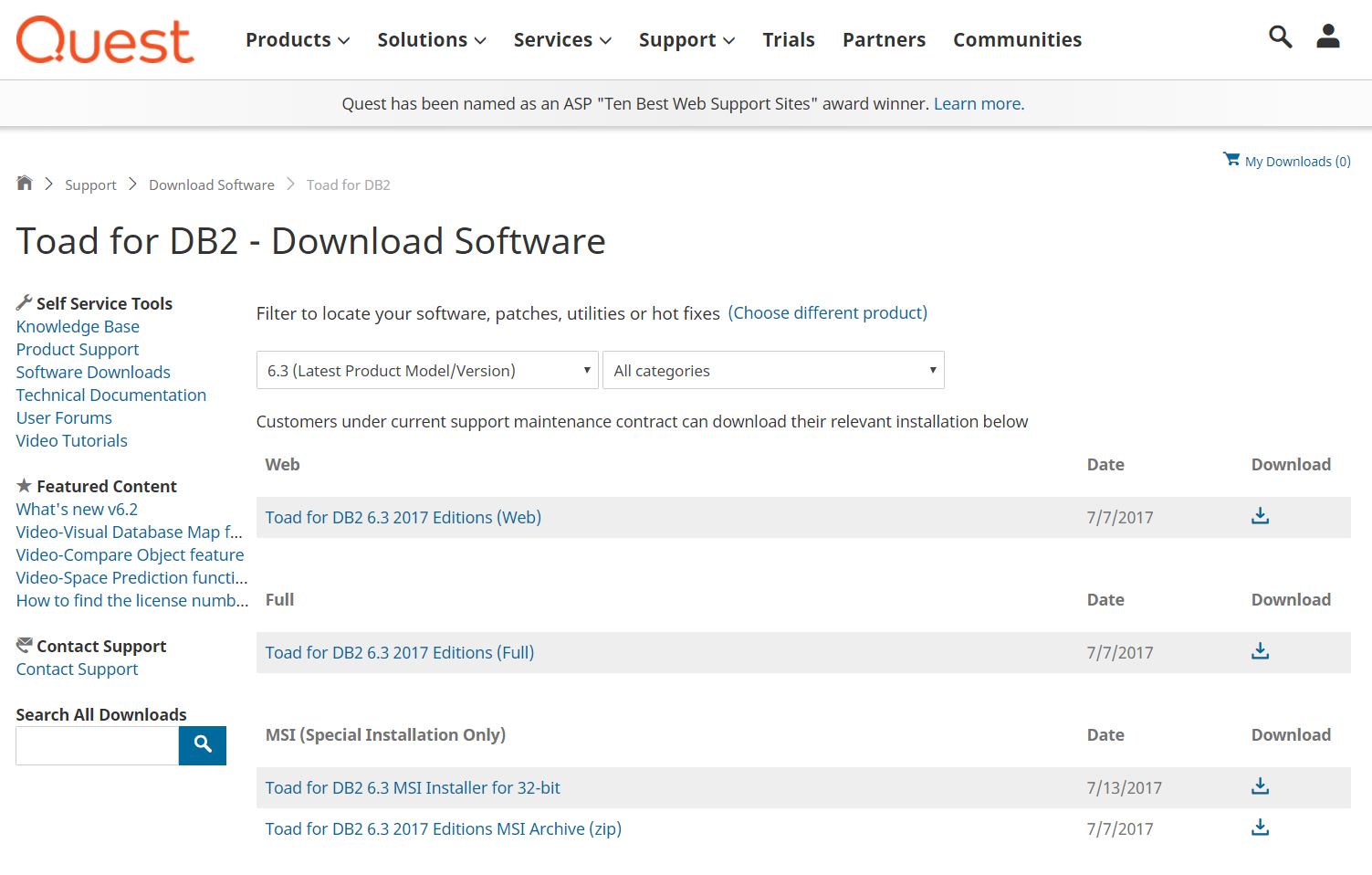Download the 2017 Editions MSI Archive (zip)
Viewport: 1372px width, 875px height.
[1260, 828]
